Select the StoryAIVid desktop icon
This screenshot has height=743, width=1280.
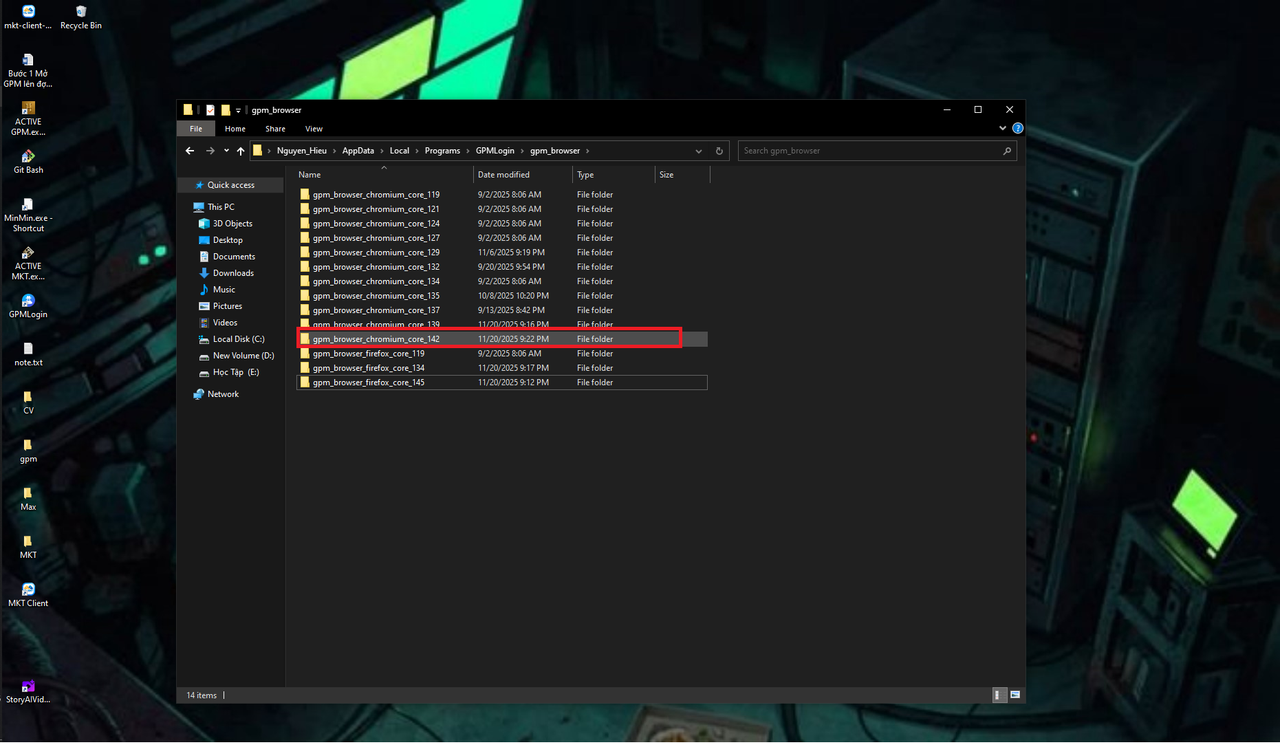pyautogui.click(x=28, y=691)
